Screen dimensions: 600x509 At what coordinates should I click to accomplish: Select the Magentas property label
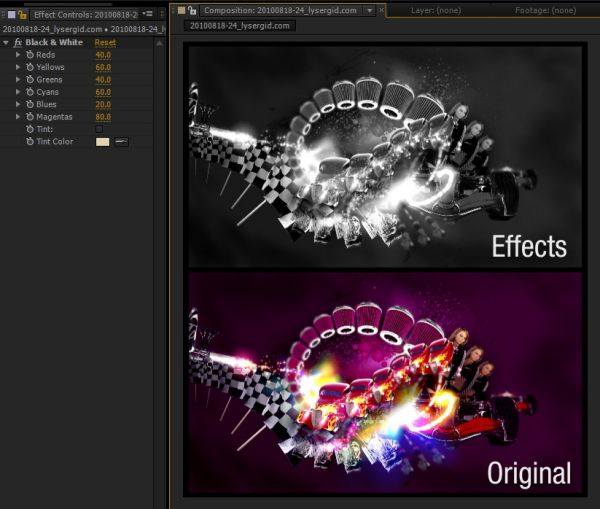click(x=54, y=117)
